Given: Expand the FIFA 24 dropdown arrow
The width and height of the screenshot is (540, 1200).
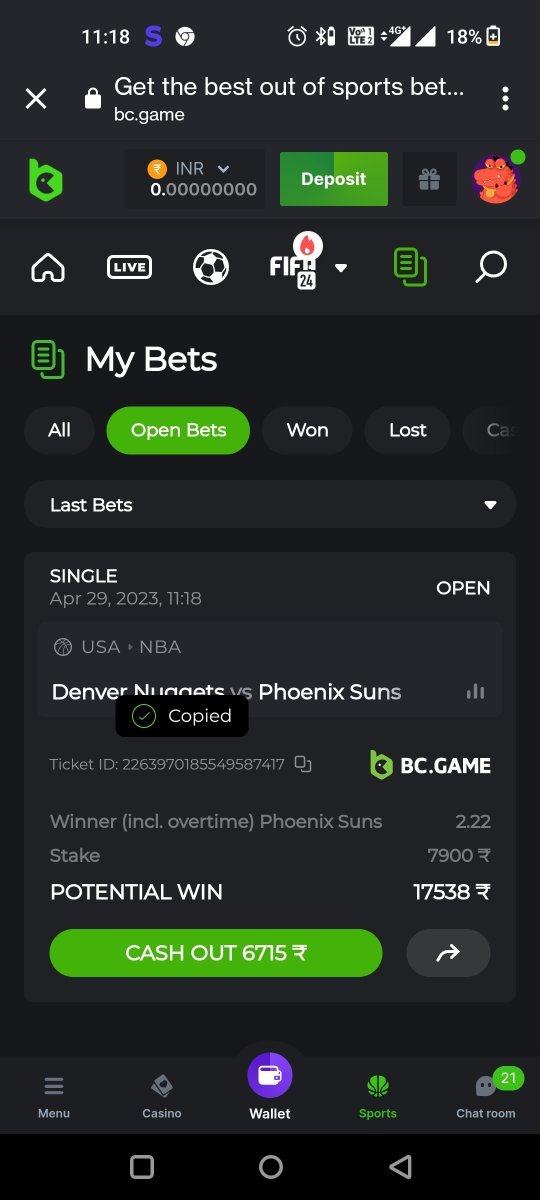Looking at the screenshot, I should 341,268.
